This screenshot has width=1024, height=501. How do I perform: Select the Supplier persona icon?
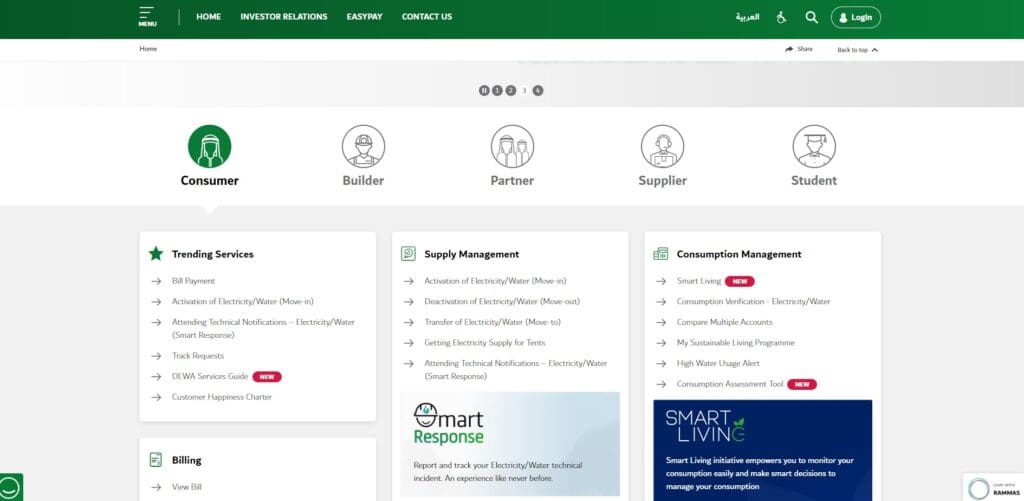662,146
